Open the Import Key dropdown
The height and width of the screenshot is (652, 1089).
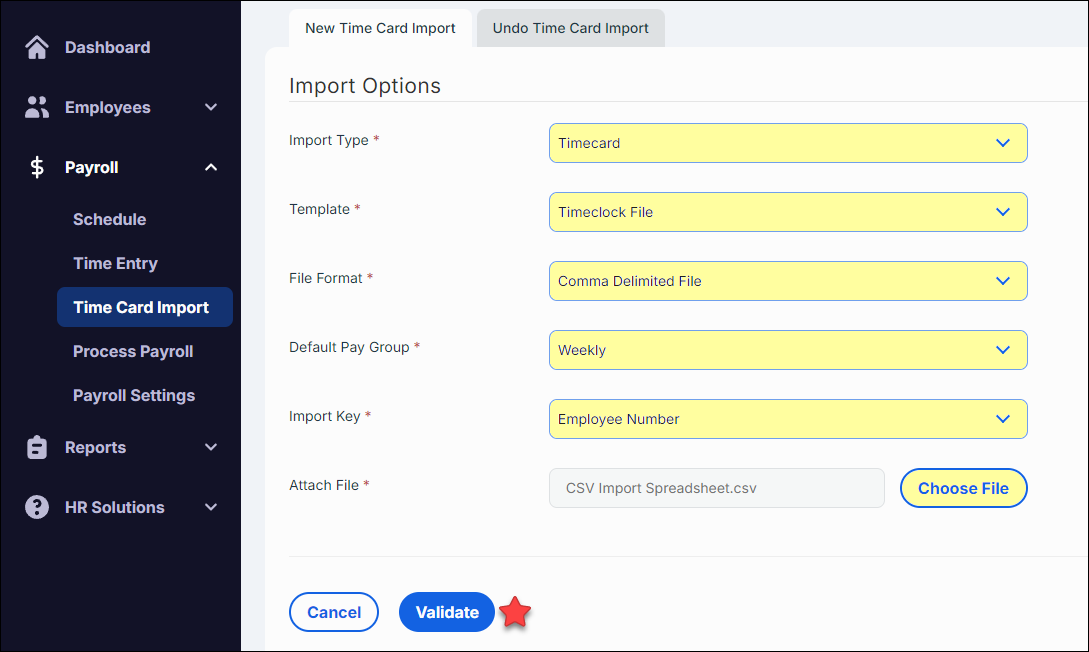click(787, 419)
